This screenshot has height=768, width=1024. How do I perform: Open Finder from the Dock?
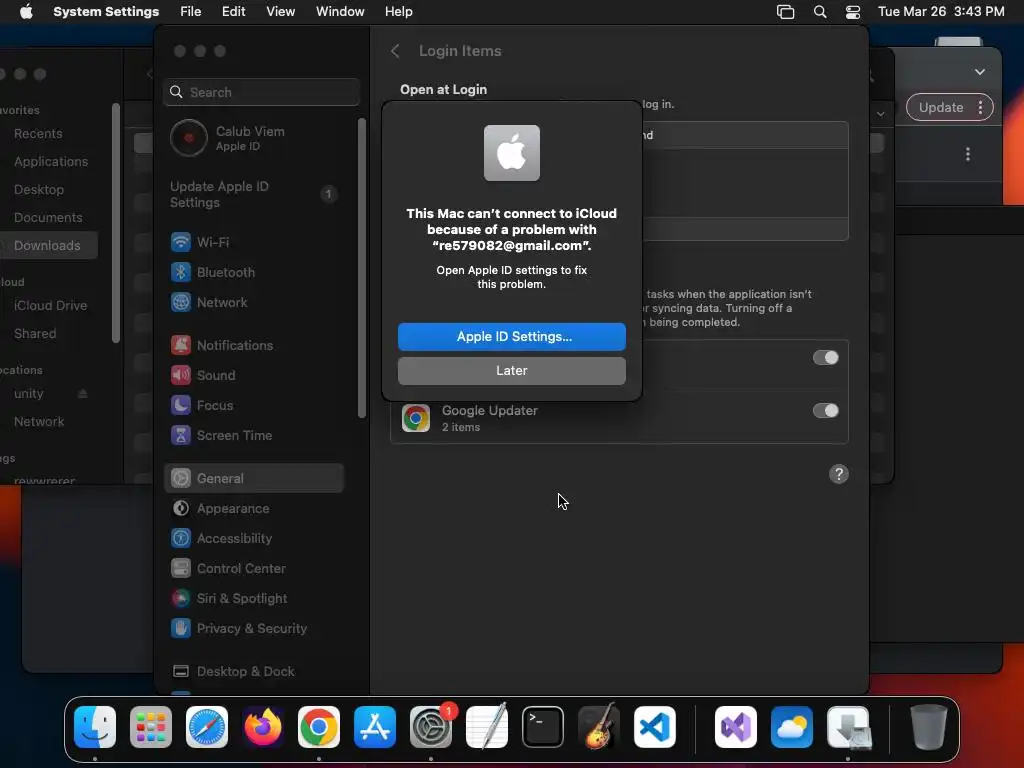(x=95, y=727)
